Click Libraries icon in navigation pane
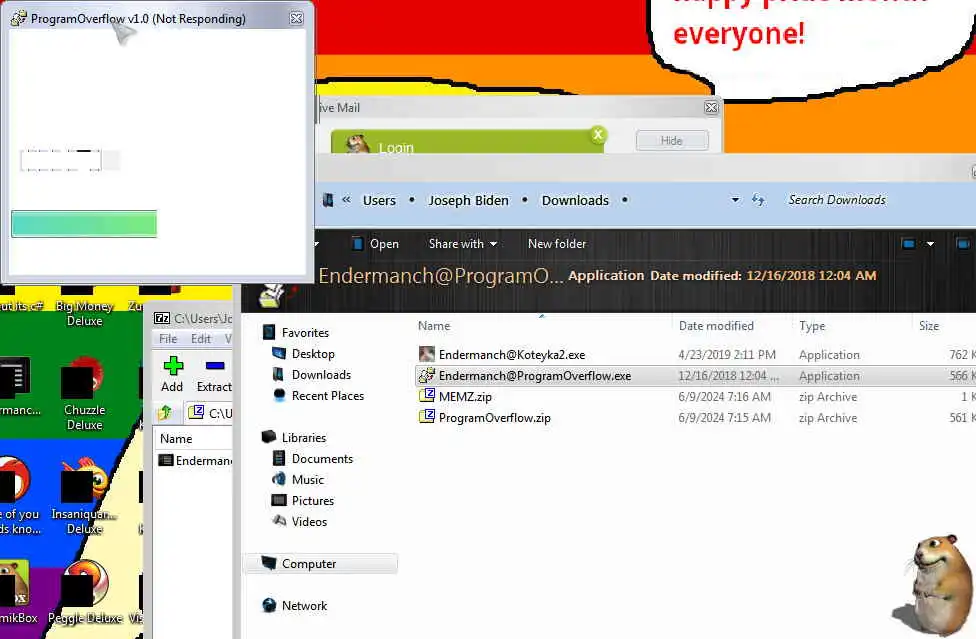The height and width of the screenshot is (639, 976). [269, 437]
